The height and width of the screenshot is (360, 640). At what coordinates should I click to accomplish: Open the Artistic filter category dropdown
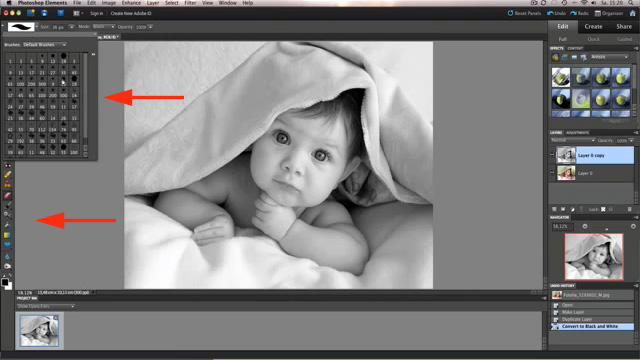[x=609, y=57]
